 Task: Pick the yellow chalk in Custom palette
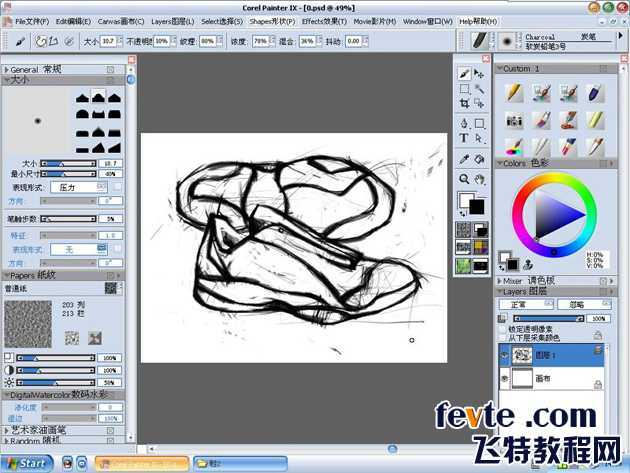(595, 120)
